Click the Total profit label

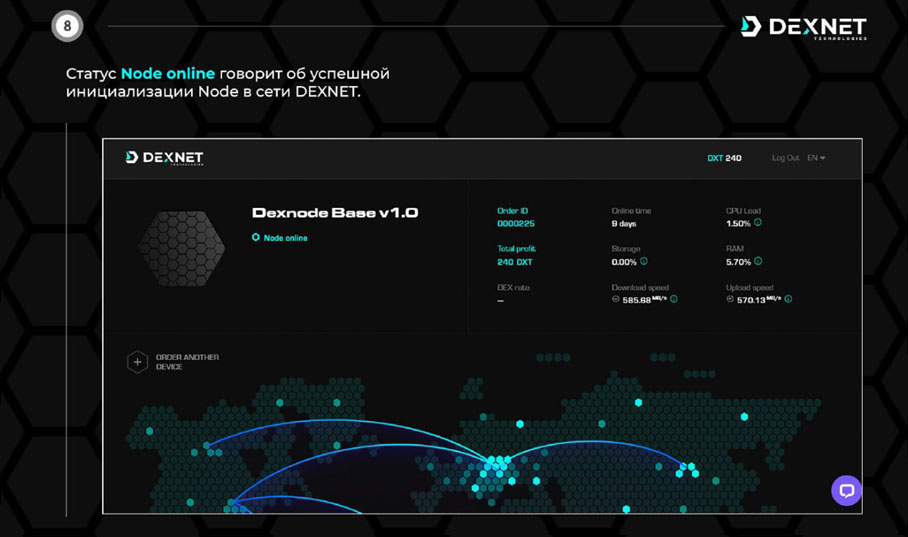516,249
